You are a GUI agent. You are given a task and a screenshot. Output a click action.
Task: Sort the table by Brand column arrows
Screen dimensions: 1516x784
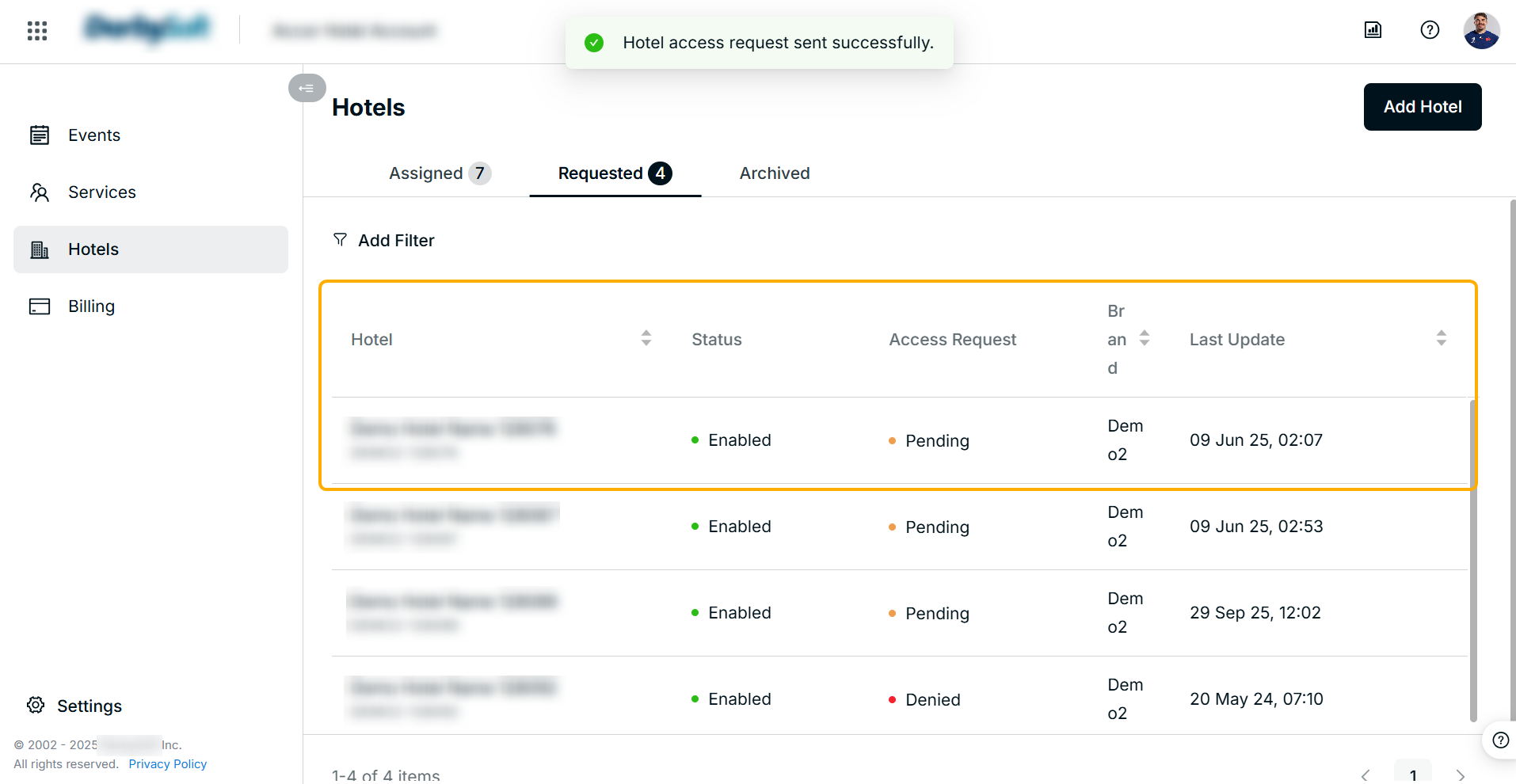click(1145, 338)
